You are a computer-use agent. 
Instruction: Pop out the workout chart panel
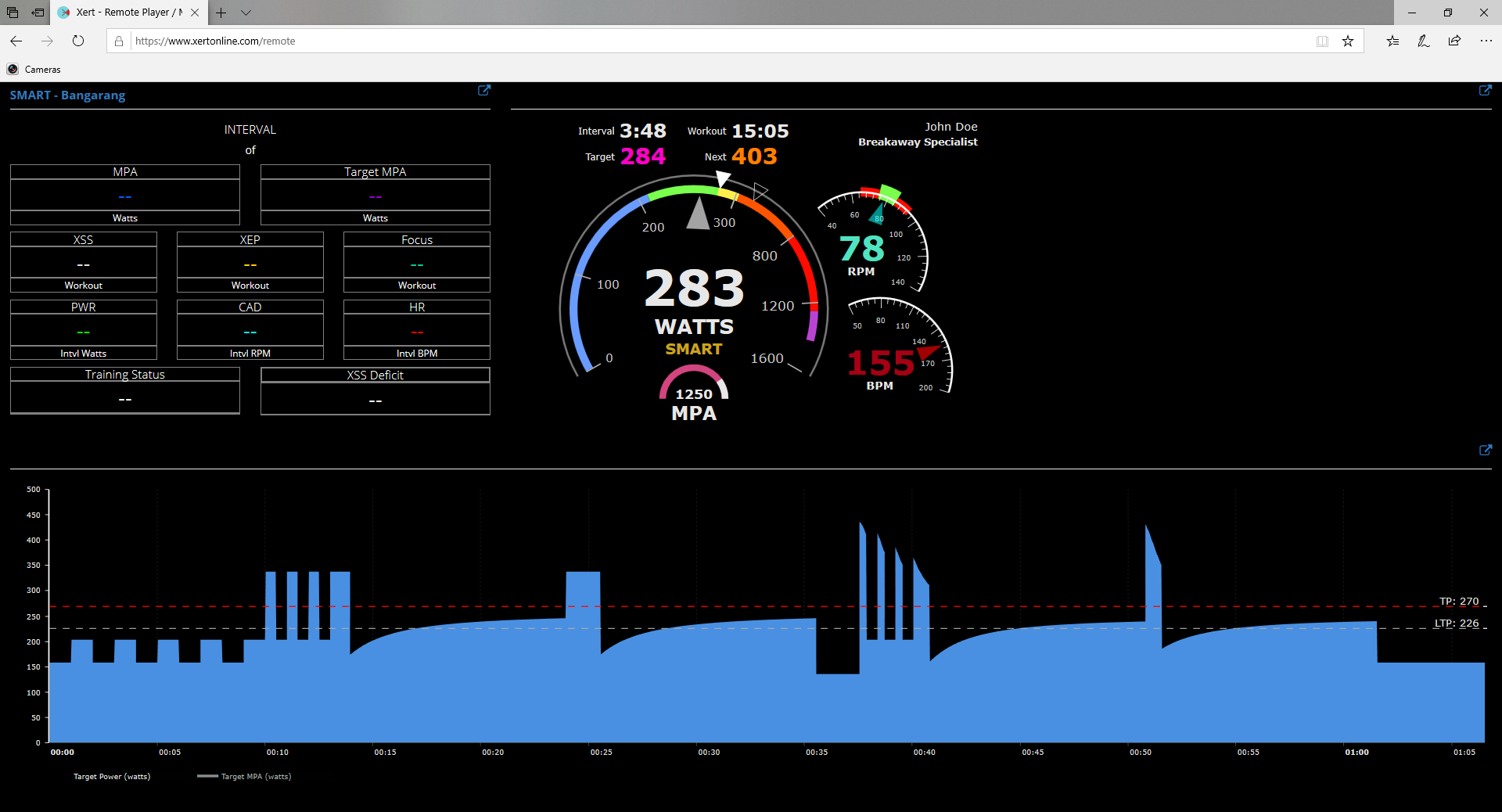coord(1486,451)
